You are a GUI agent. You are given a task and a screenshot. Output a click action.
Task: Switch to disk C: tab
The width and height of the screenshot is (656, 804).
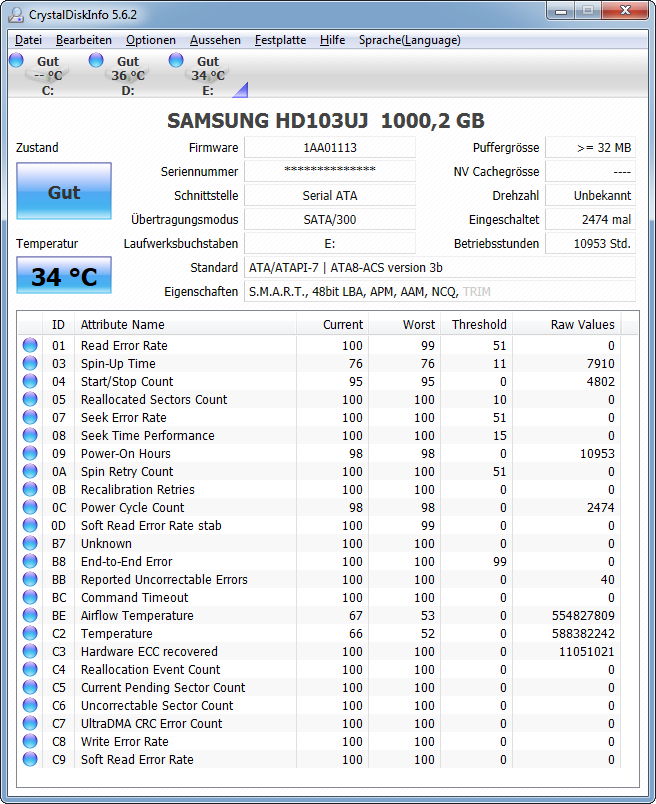coord(48,76)
